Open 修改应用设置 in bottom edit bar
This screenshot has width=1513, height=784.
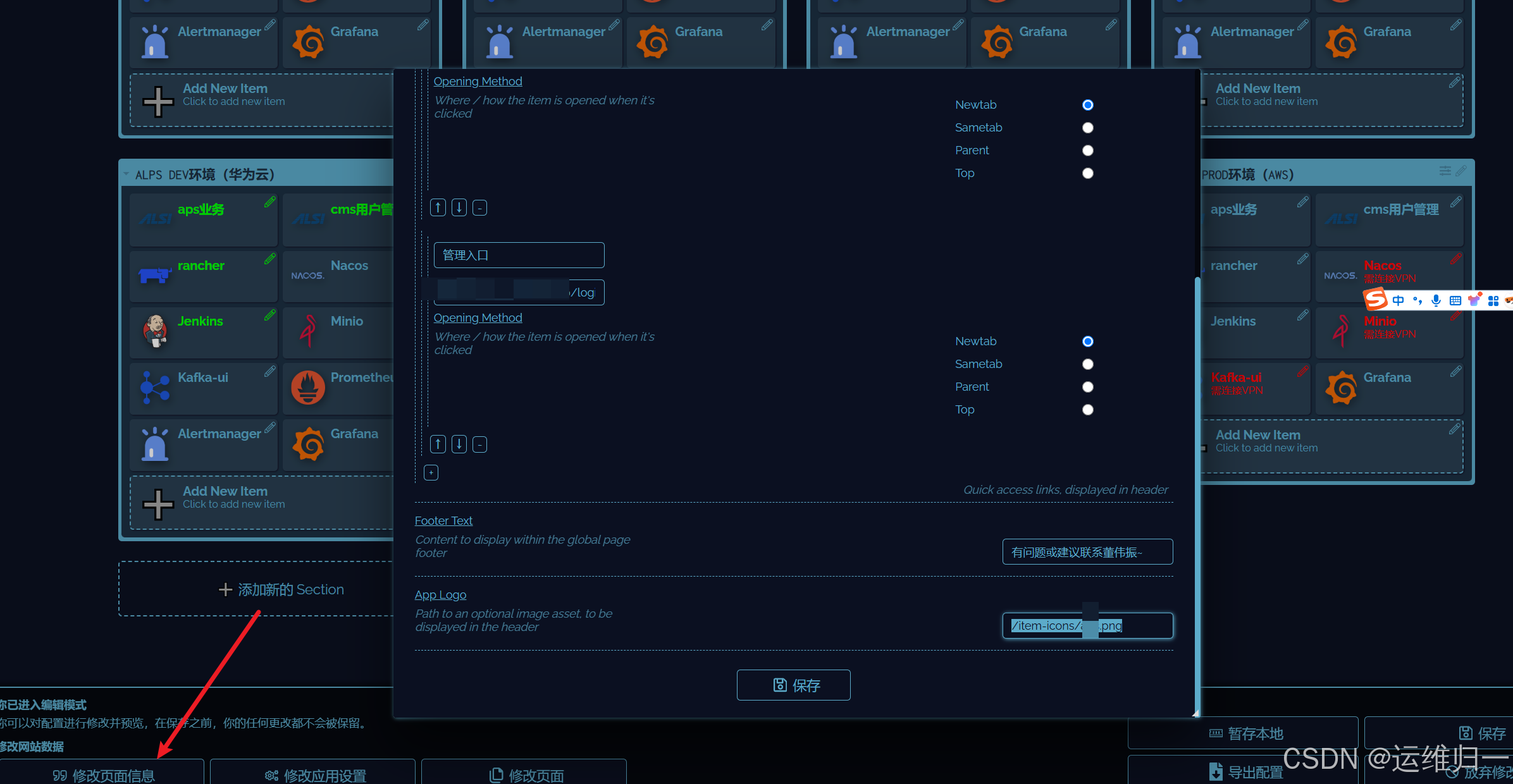coord(314,775)
